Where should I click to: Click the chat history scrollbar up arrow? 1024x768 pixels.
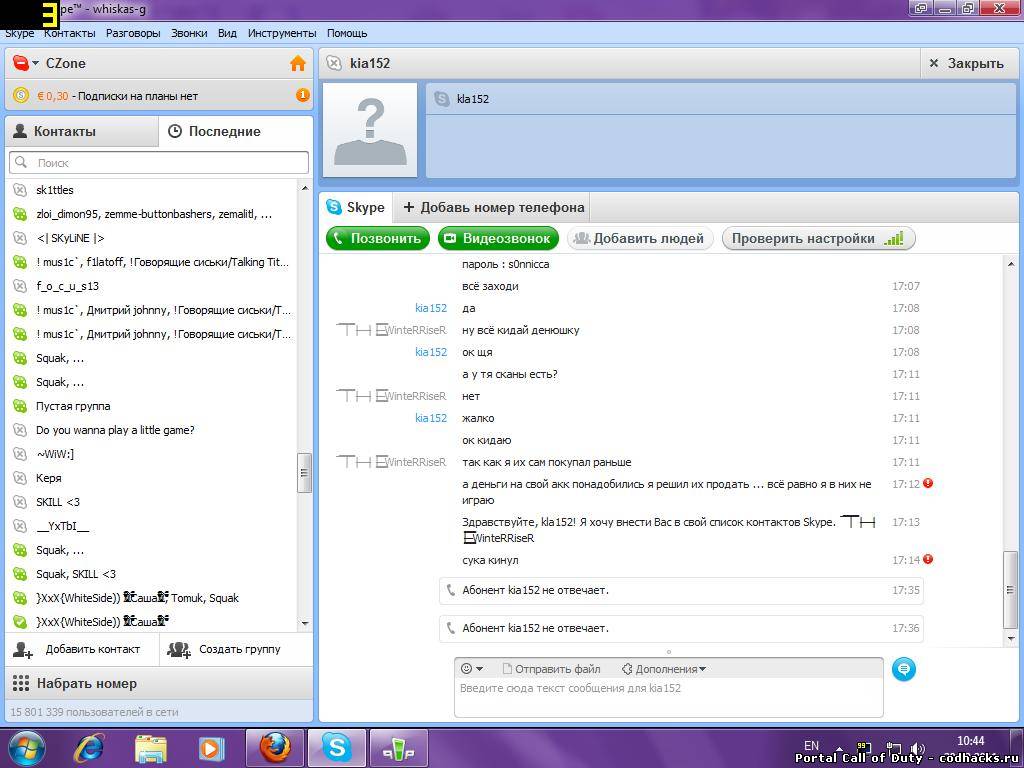(x=1011, y=263)
